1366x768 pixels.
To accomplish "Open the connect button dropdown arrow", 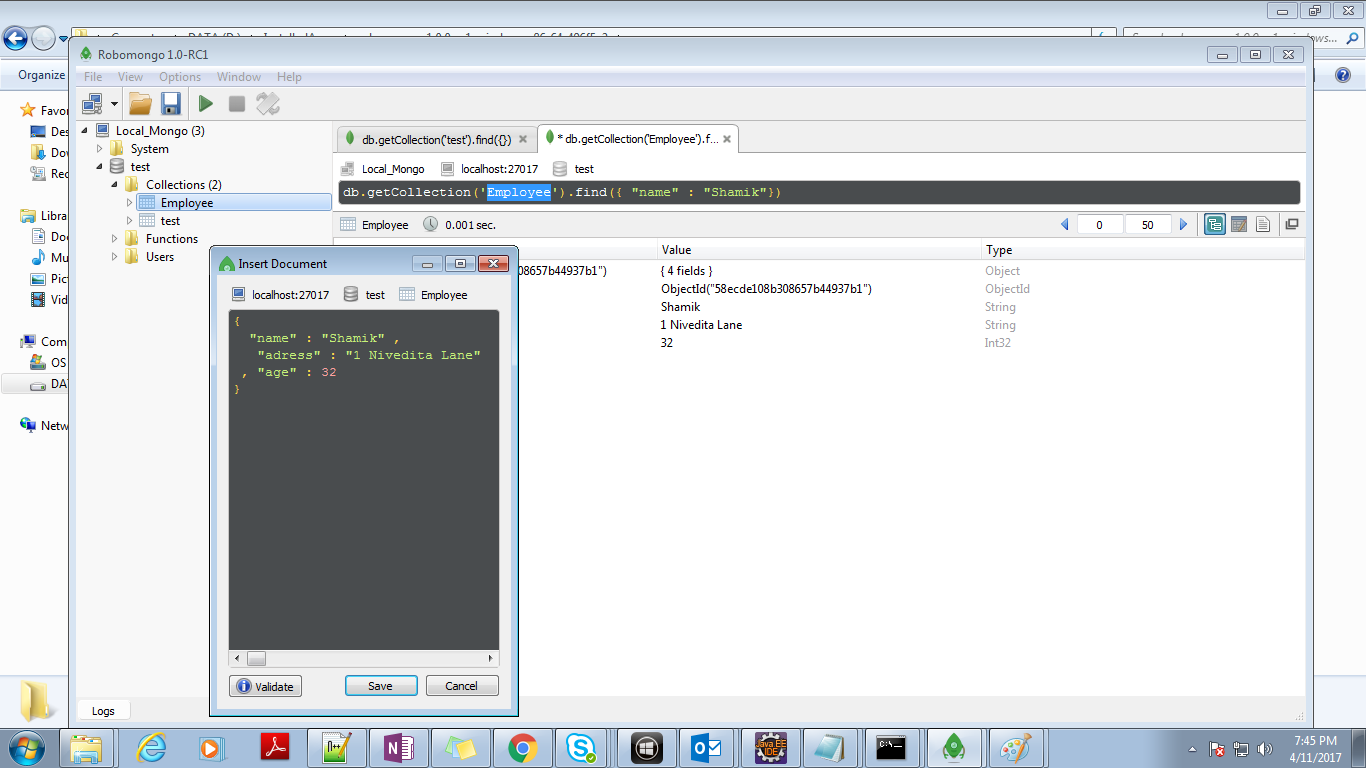I will (x=114, y=103).
